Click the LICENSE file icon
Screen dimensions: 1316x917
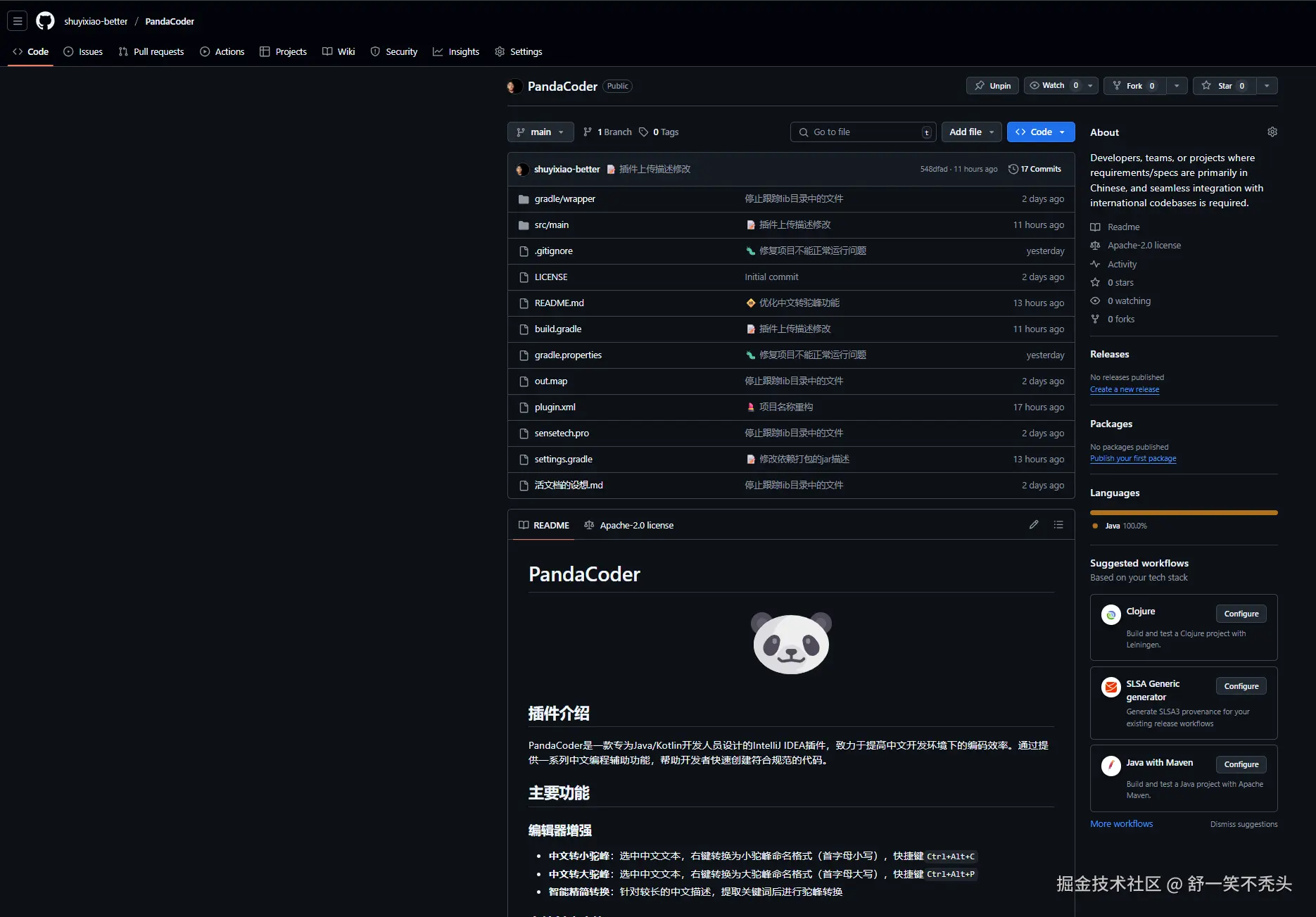[524, 277]
